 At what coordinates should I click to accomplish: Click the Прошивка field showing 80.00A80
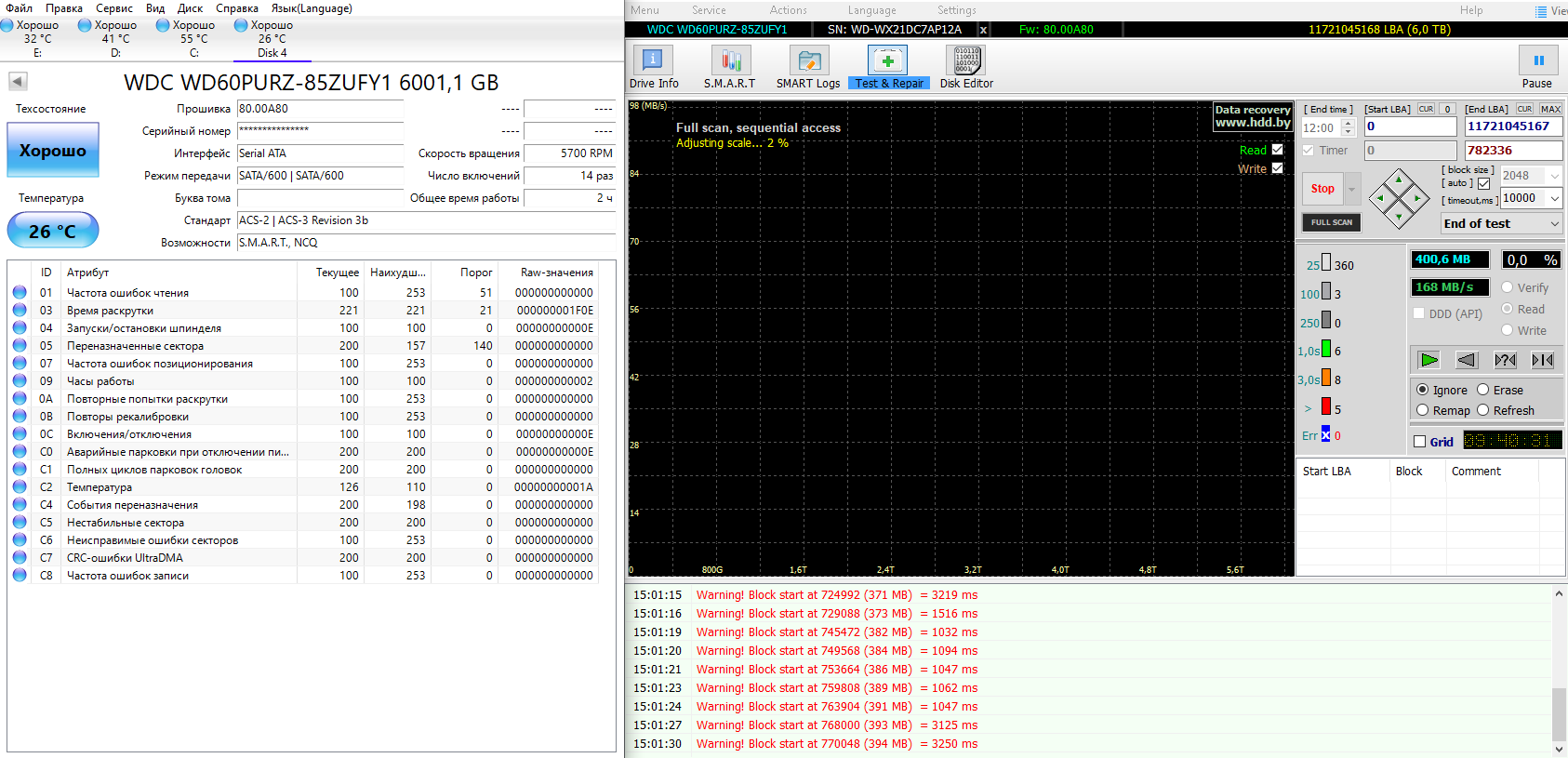coord(320,109)
